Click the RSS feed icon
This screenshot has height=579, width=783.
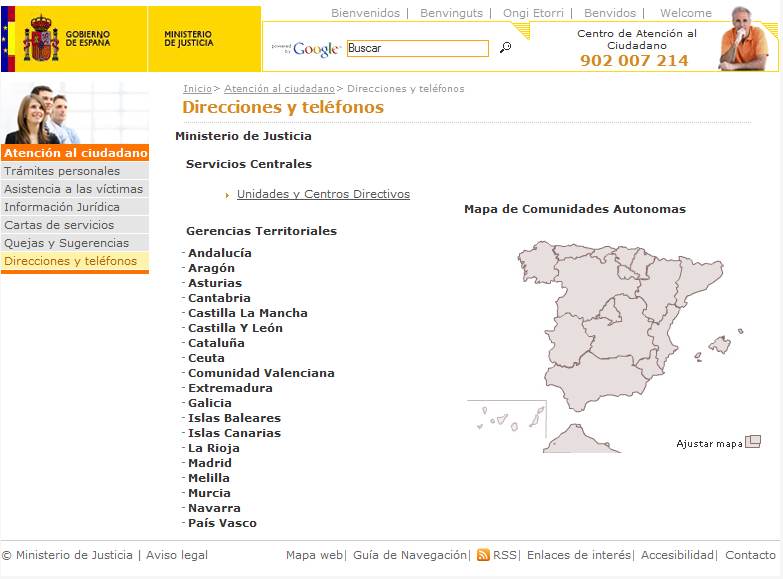(x=483, y=555)
